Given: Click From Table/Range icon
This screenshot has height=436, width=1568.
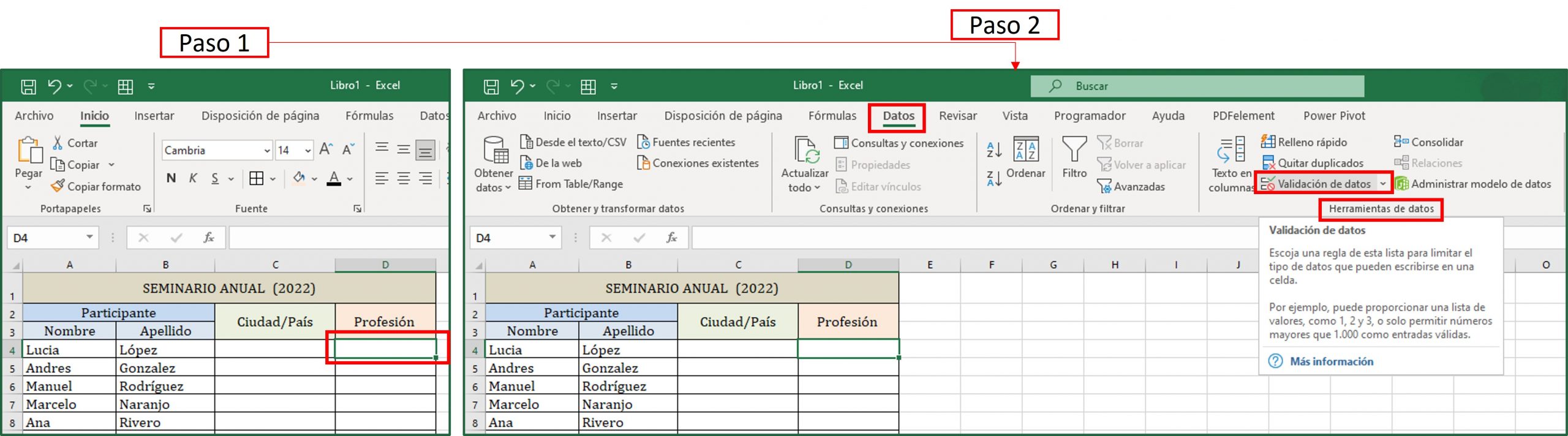Looking at the screenshot, I should (526, 183).
